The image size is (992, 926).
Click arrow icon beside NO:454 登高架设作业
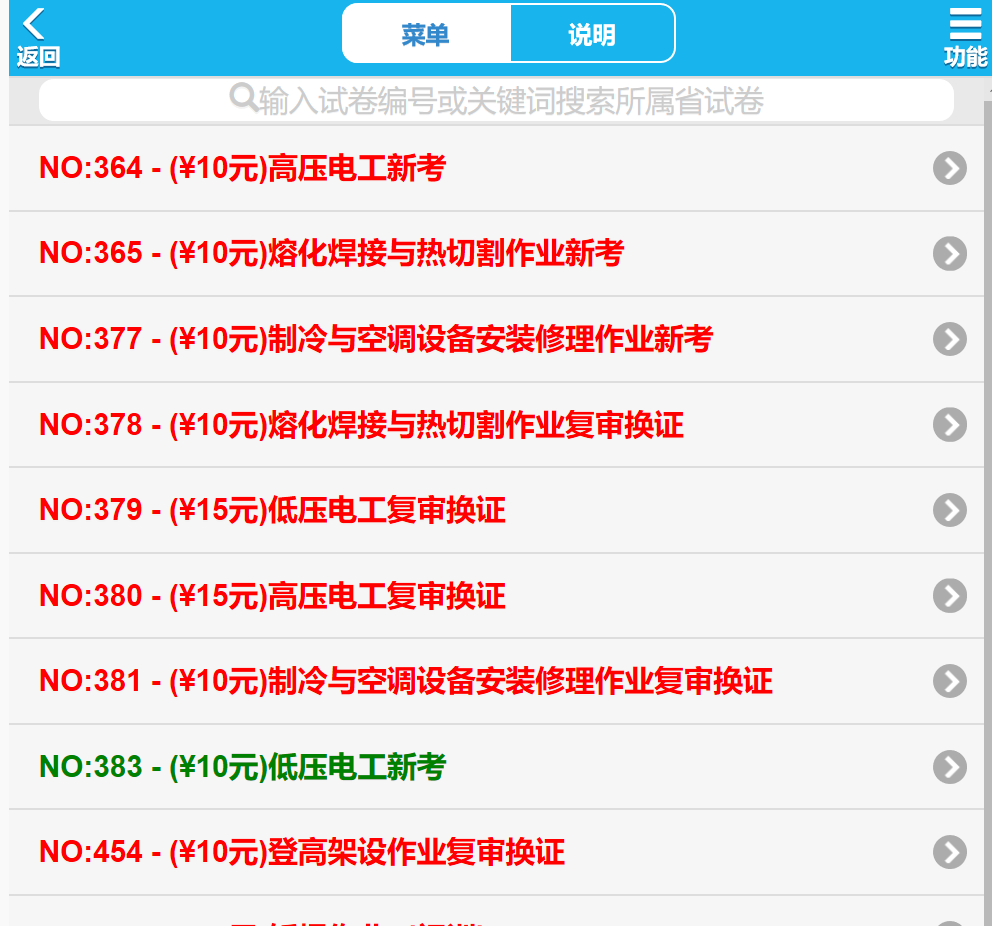[949, 853]
